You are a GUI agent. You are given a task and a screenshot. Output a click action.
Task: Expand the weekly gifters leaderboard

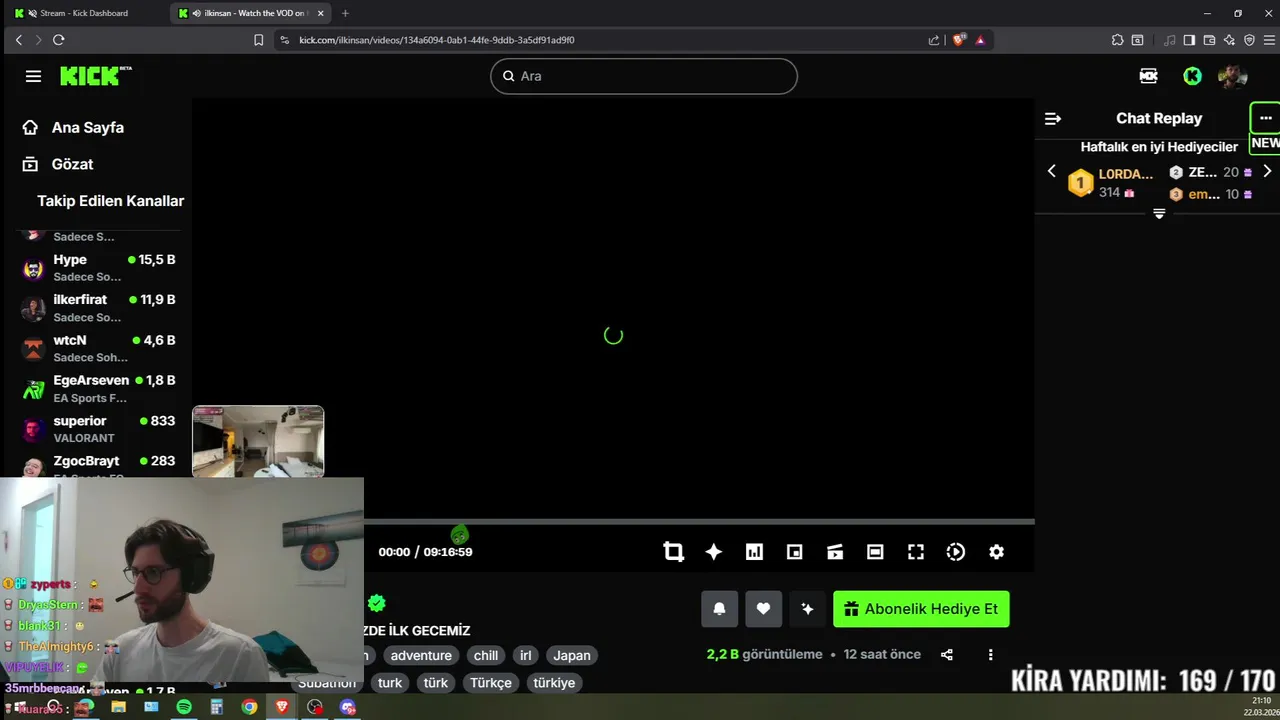point(1159,214)
